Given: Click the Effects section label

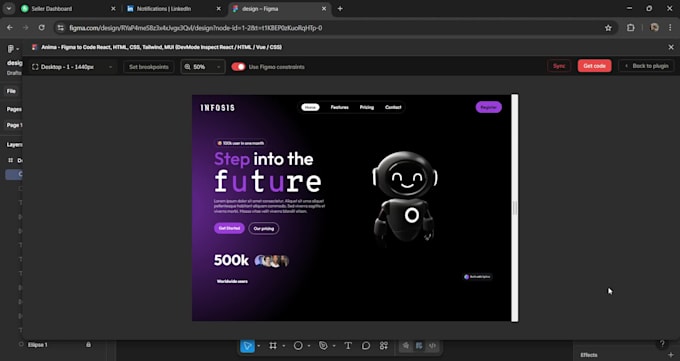Looking at the screenshot, I should 589,355.
